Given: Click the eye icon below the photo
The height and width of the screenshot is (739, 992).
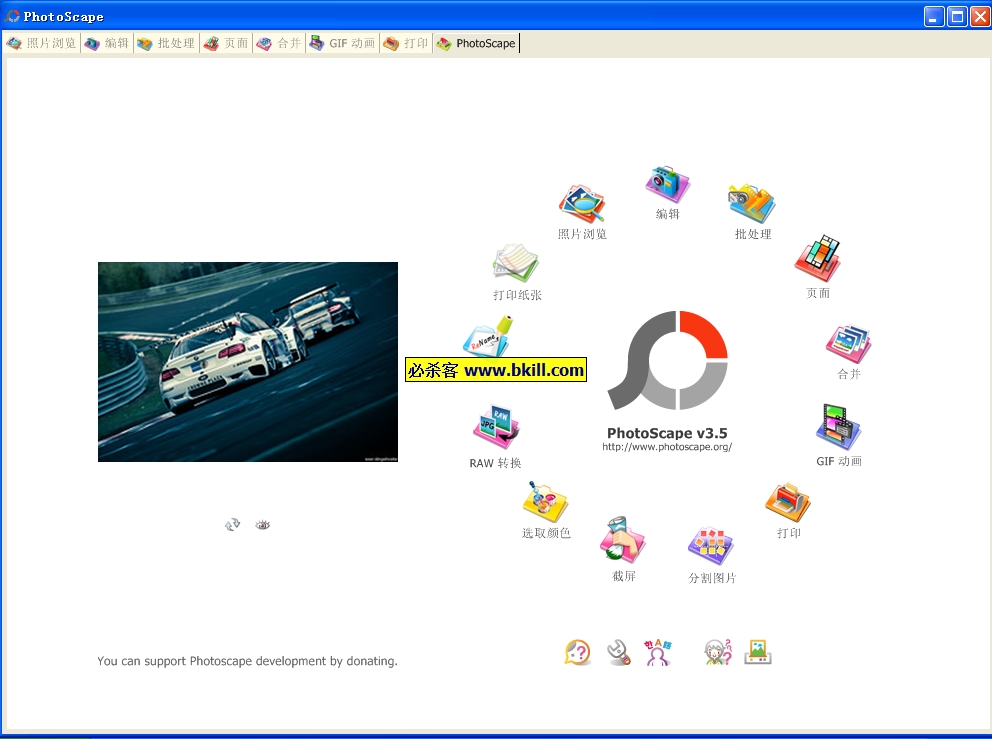Looking at the screenshot, I should click(x=263, y=525).
